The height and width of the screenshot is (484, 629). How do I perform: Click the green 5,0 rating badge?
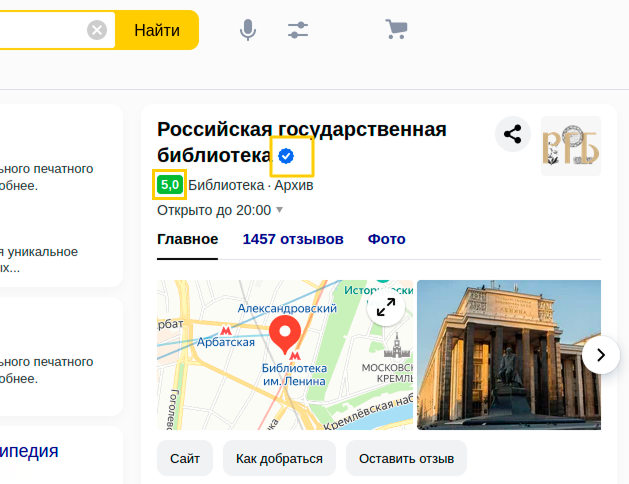coord(169,184)
